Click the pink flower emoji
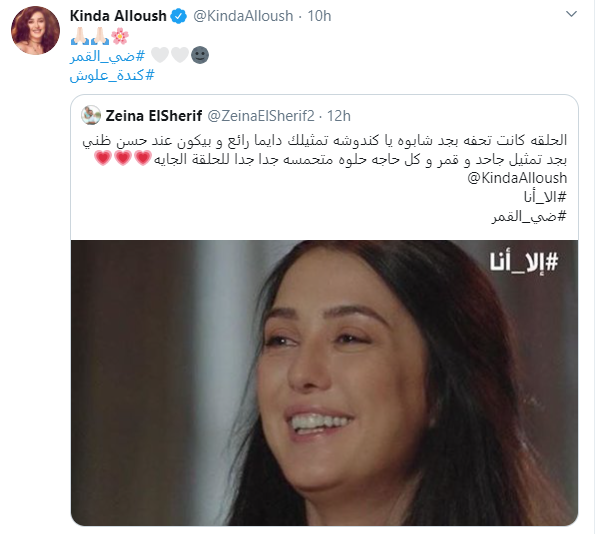The image size is (595, 534). (120, 36)
